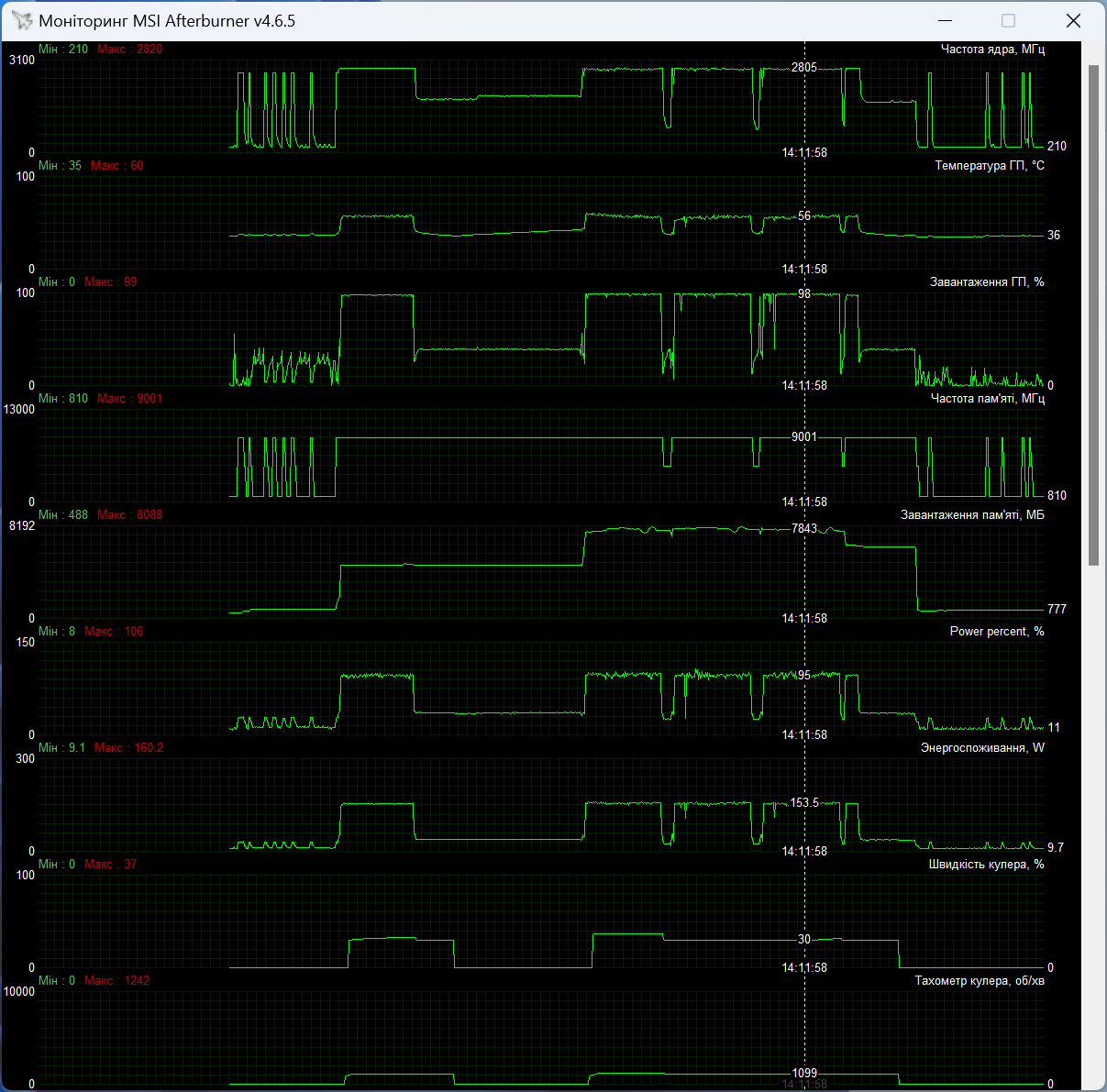The width and height of the screenshot is (1107, 1092).
Task: Click the window title 'Моніторинг MSI Afterburner v4.6.5'
Action: click(167, 20)
